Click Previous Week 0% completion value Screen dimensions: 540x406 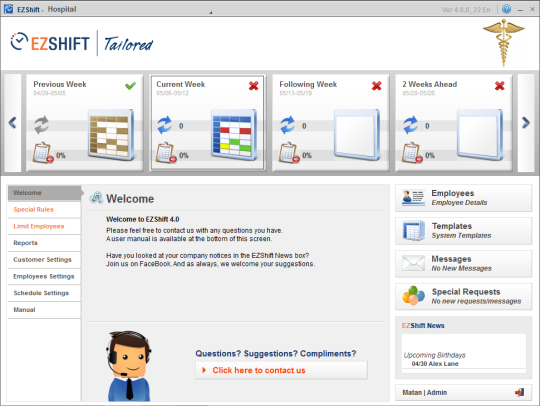click(x=61, y=155)
